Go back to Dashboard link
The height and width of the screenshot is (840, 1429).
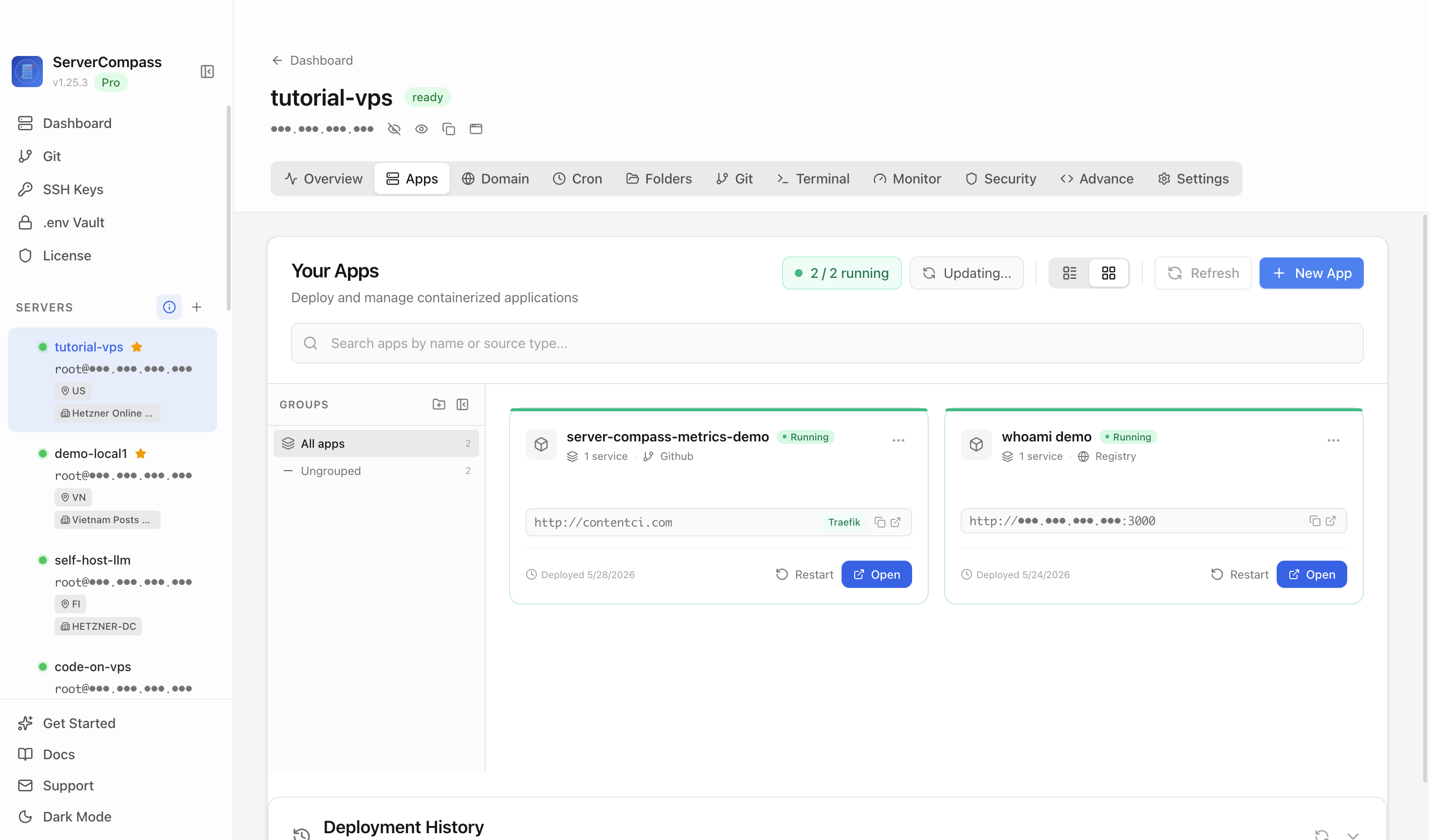312,60
